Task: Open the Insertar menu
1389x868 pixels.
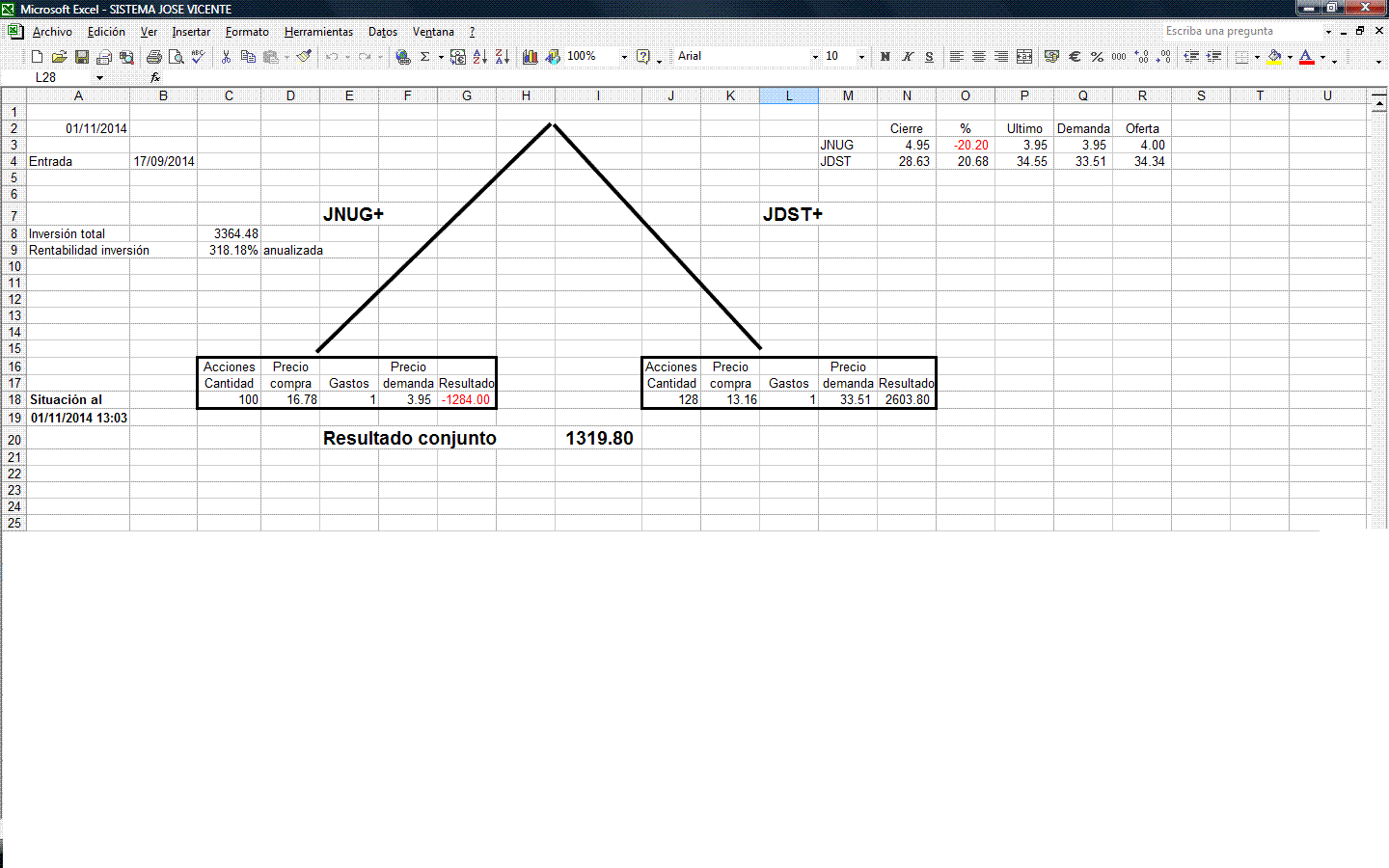Action: tap(191, 32)
